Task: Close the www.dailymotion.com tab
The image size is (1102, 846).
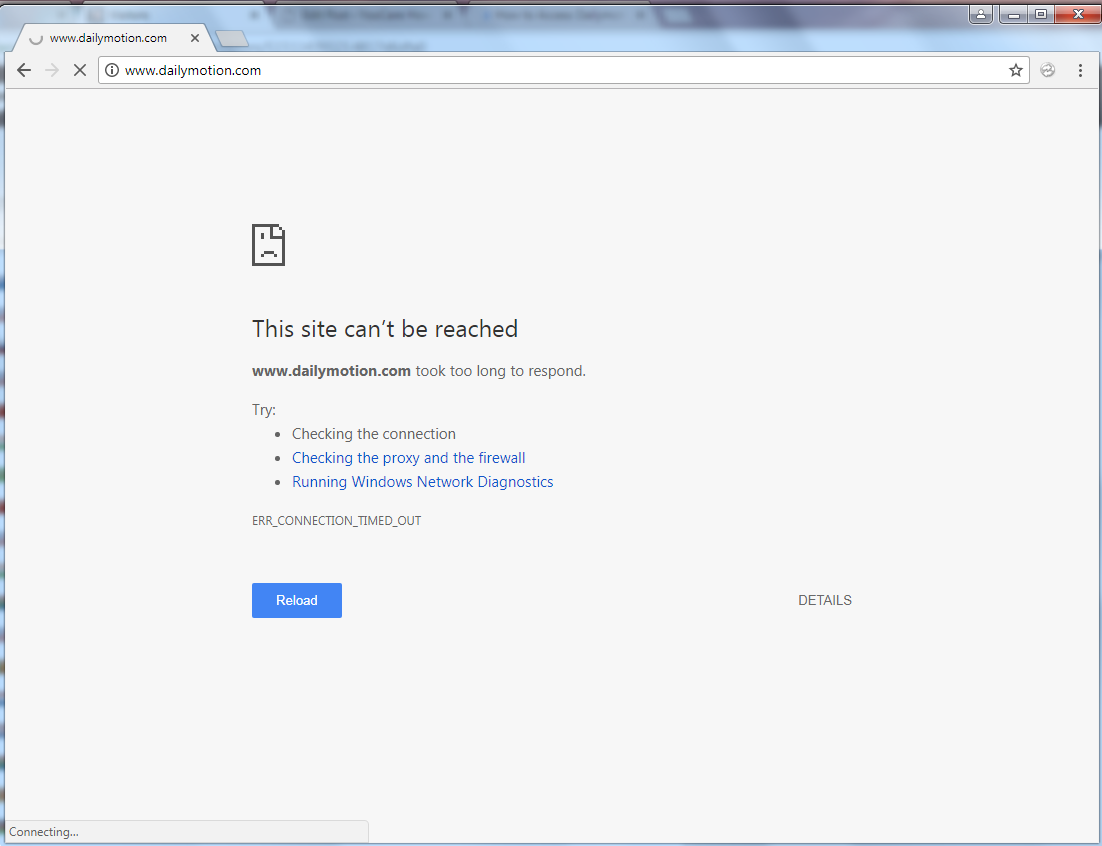Action: (x=195, y=38)
